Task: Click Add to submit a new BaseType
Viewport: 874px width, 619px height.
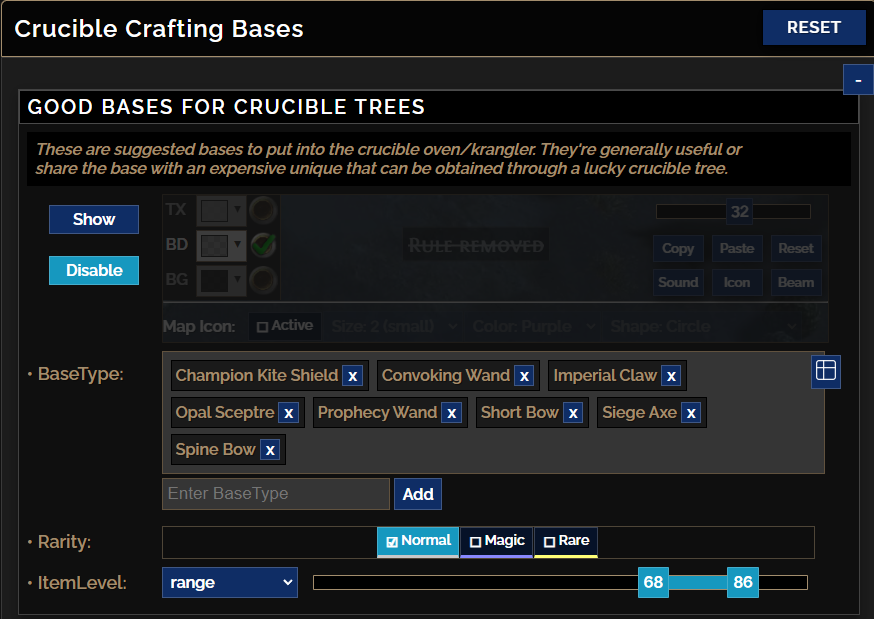Action: tap(417, 493)
